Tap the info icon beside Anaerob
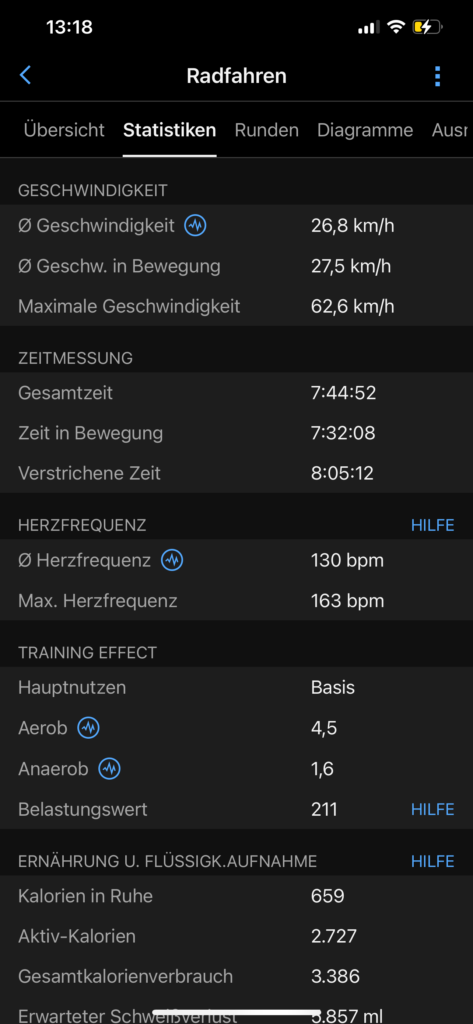 click(109, 769)
